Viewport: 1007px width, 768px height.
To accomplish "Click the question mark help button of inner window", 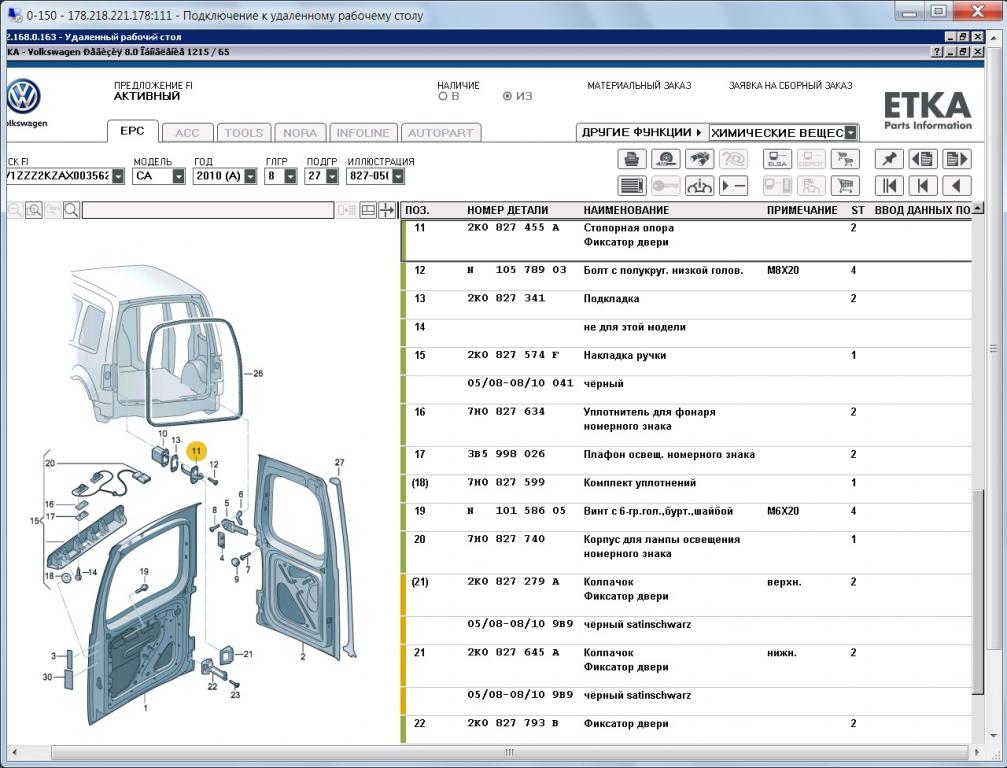I will (938, 51).
